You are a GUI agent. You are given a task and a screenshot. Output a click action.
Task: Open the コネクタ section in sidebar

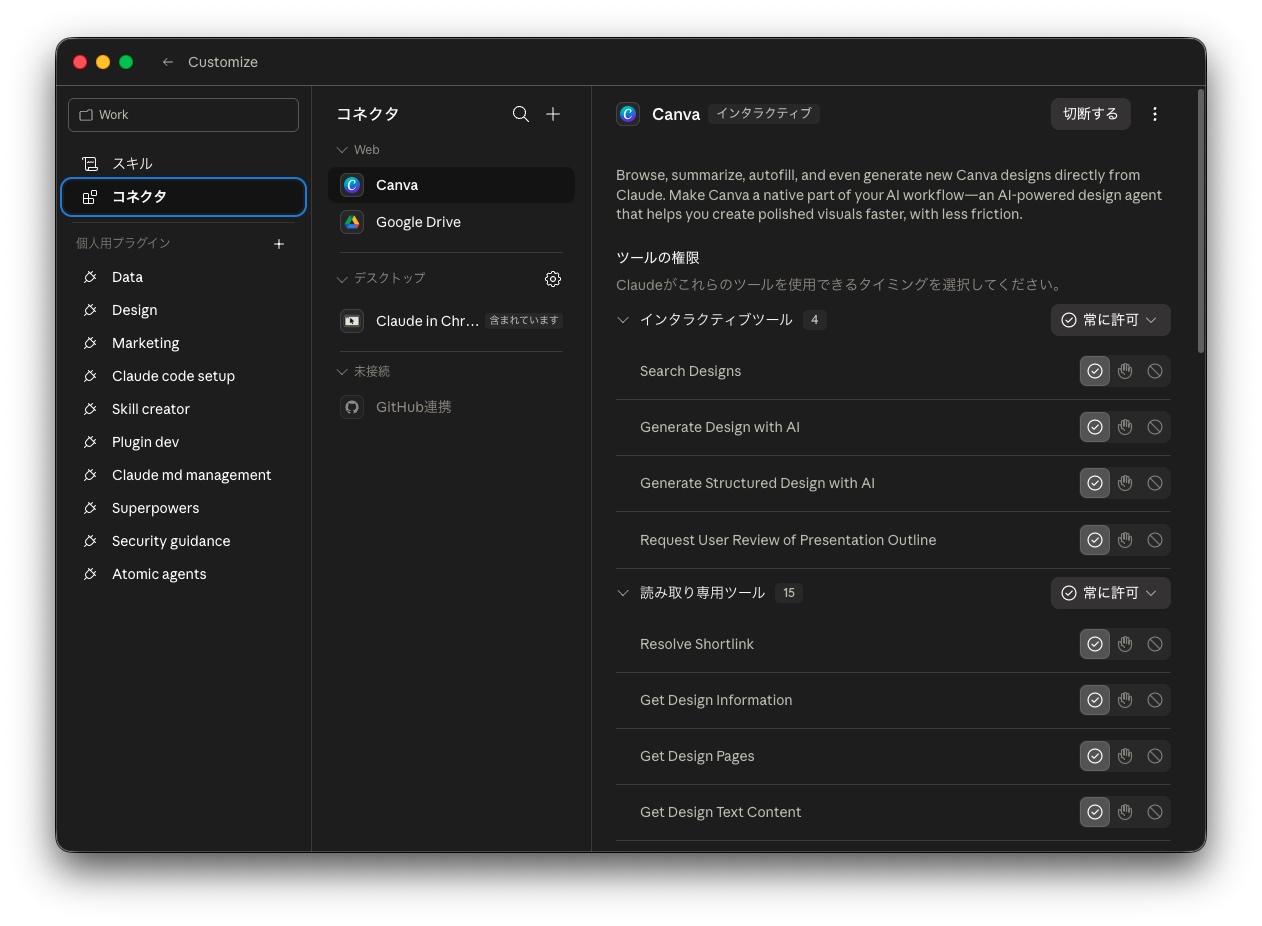pos(184,197)
